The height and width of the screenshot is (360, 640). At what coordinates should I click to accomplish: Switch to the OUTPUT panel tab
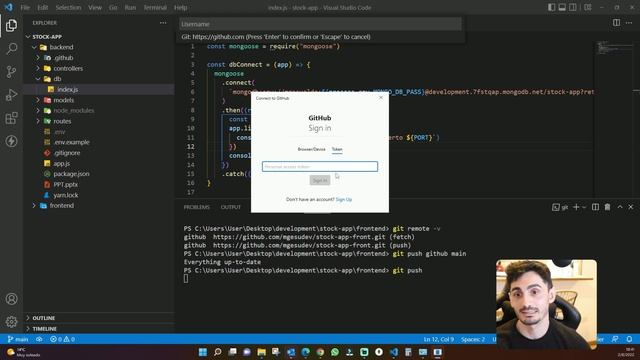[231, 207]
